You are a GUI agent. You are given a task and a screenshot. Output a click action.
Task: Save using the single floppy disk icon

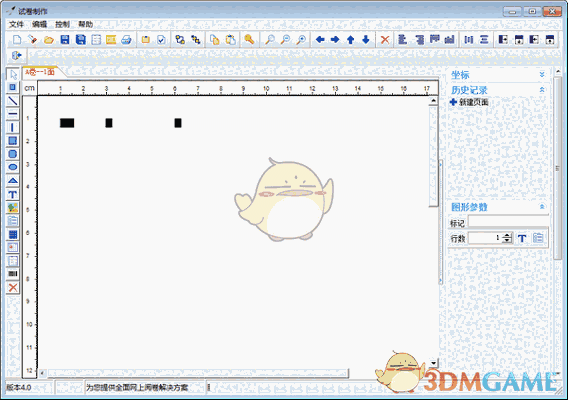pos(64,39)
